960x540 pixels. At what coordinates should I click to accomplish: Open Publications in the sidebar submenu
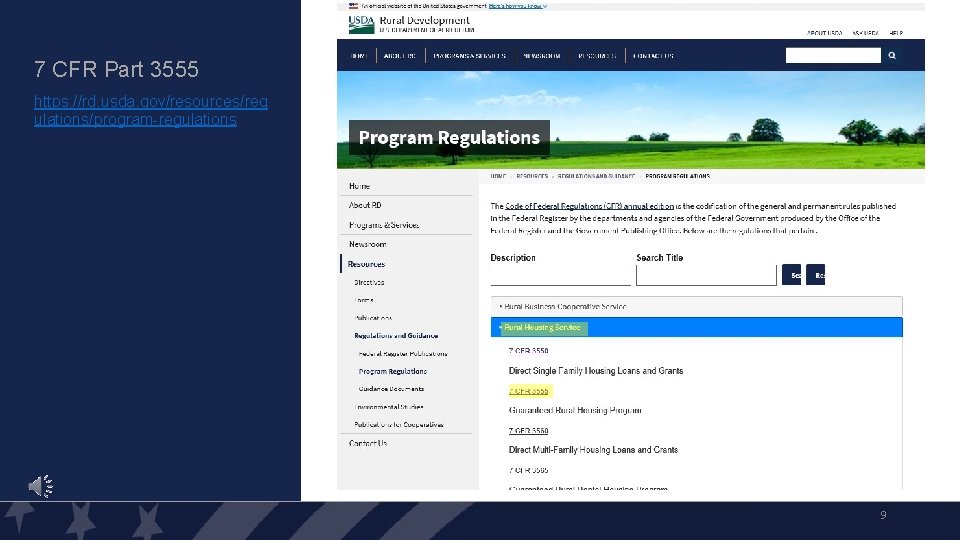[x=373, y=318]
